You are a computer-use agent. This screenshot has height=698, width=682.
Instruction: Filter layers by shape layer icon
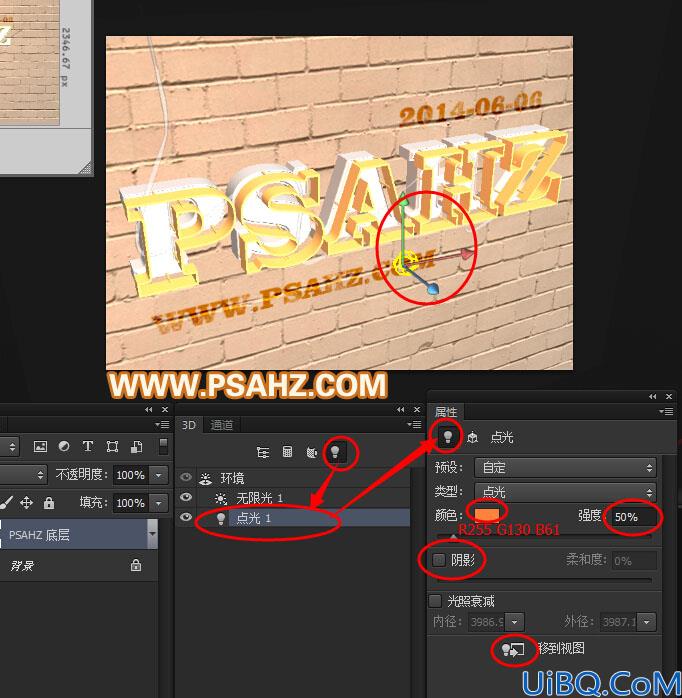pyautogui.click(x=112, y=446)
